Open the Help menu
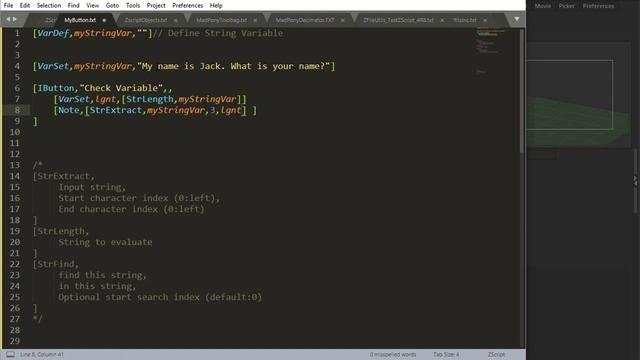 (216, 5)
